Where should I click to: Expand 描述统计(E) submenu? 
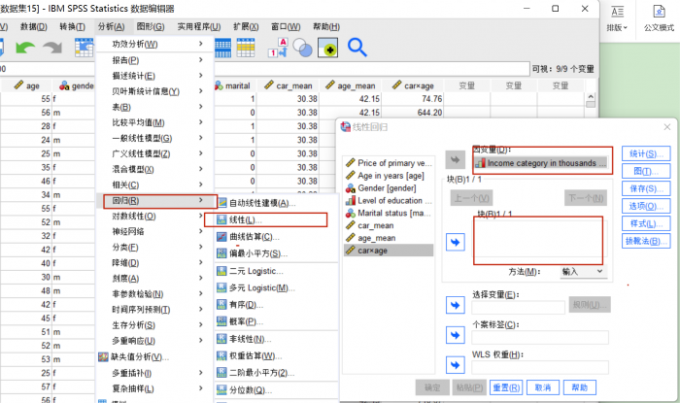click(156, 75)
